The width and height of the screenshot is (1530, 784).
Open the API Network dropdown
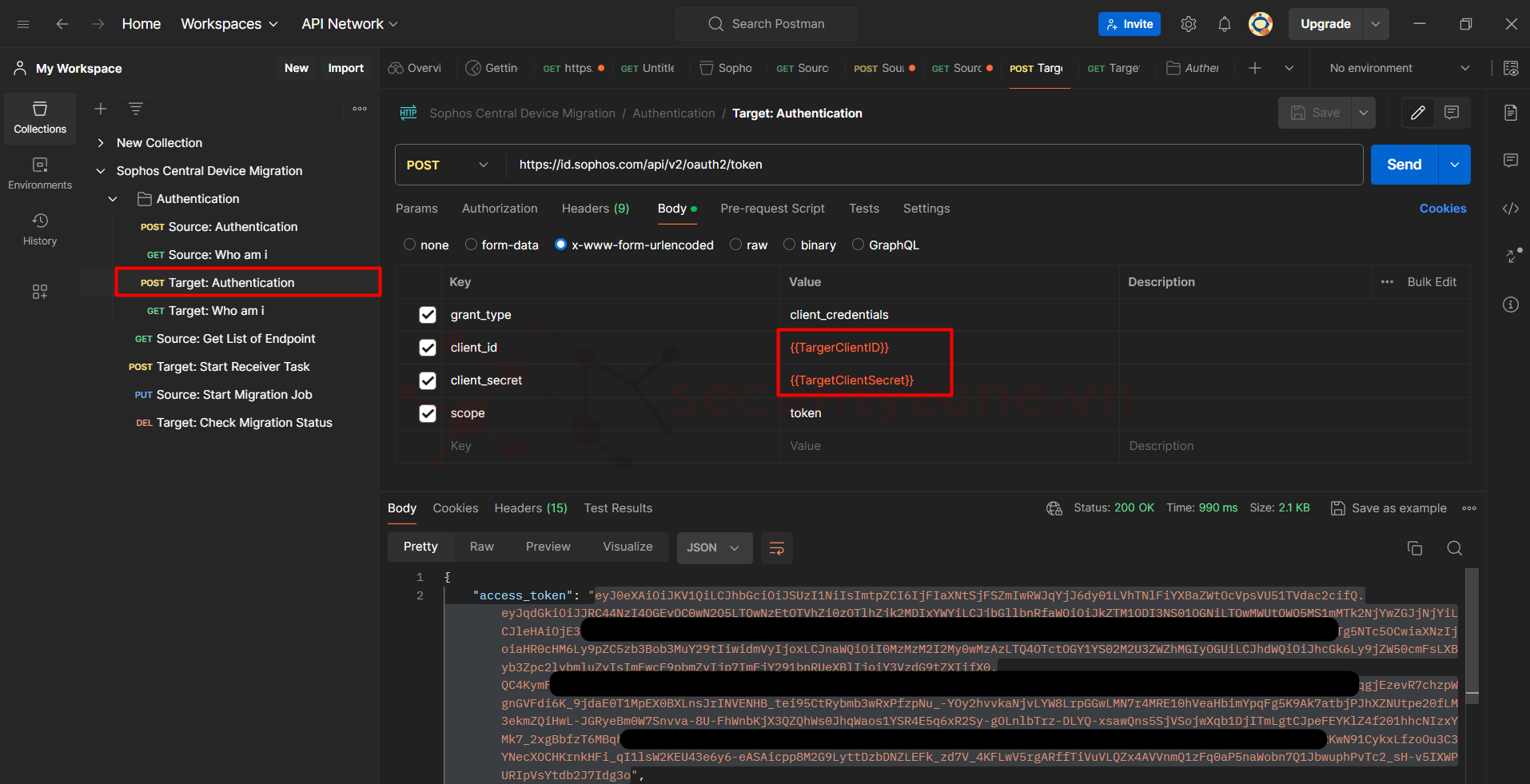(349, 24)
